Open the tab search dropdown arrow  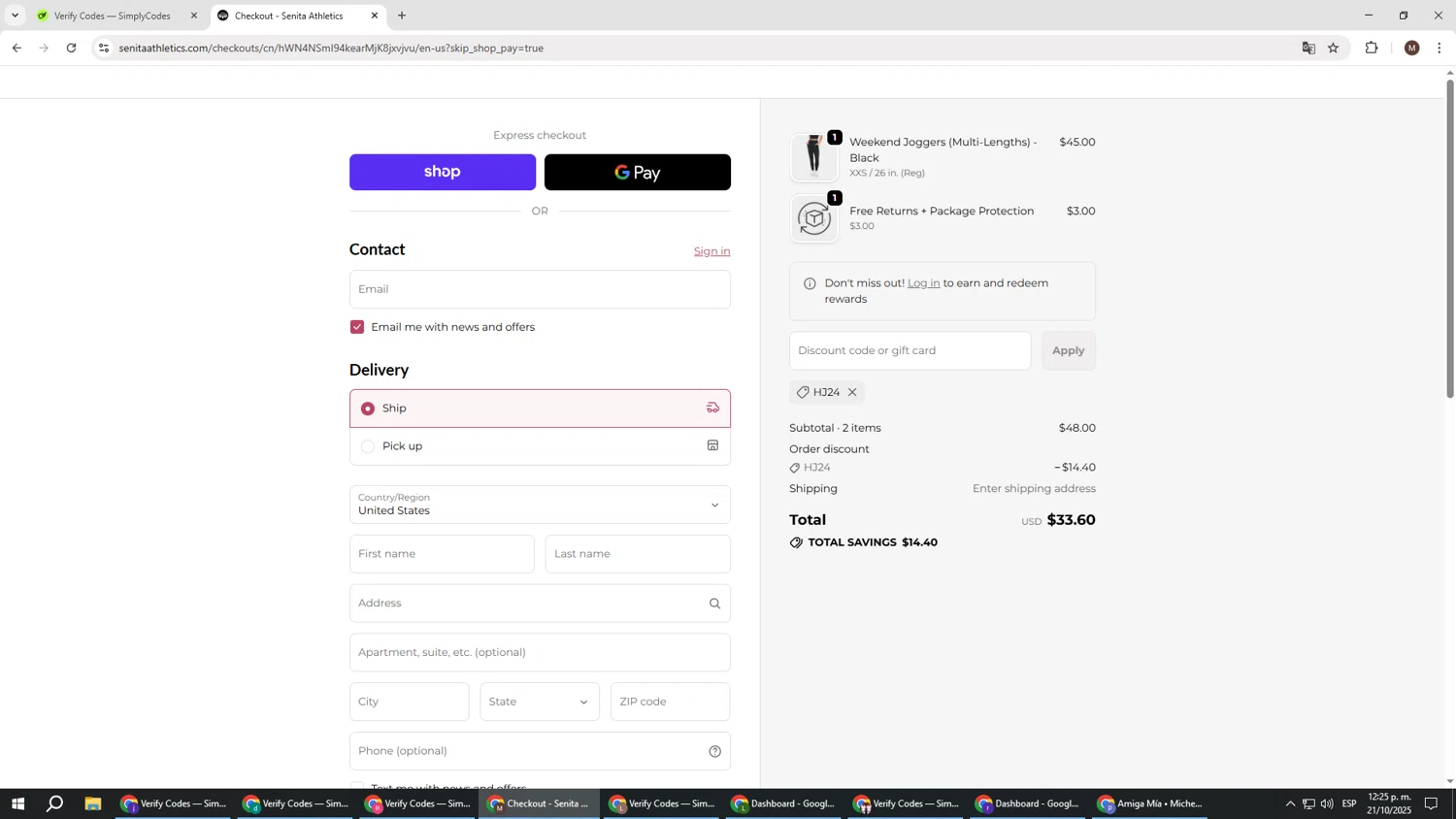pyautogui.click(x=15, y=16)
